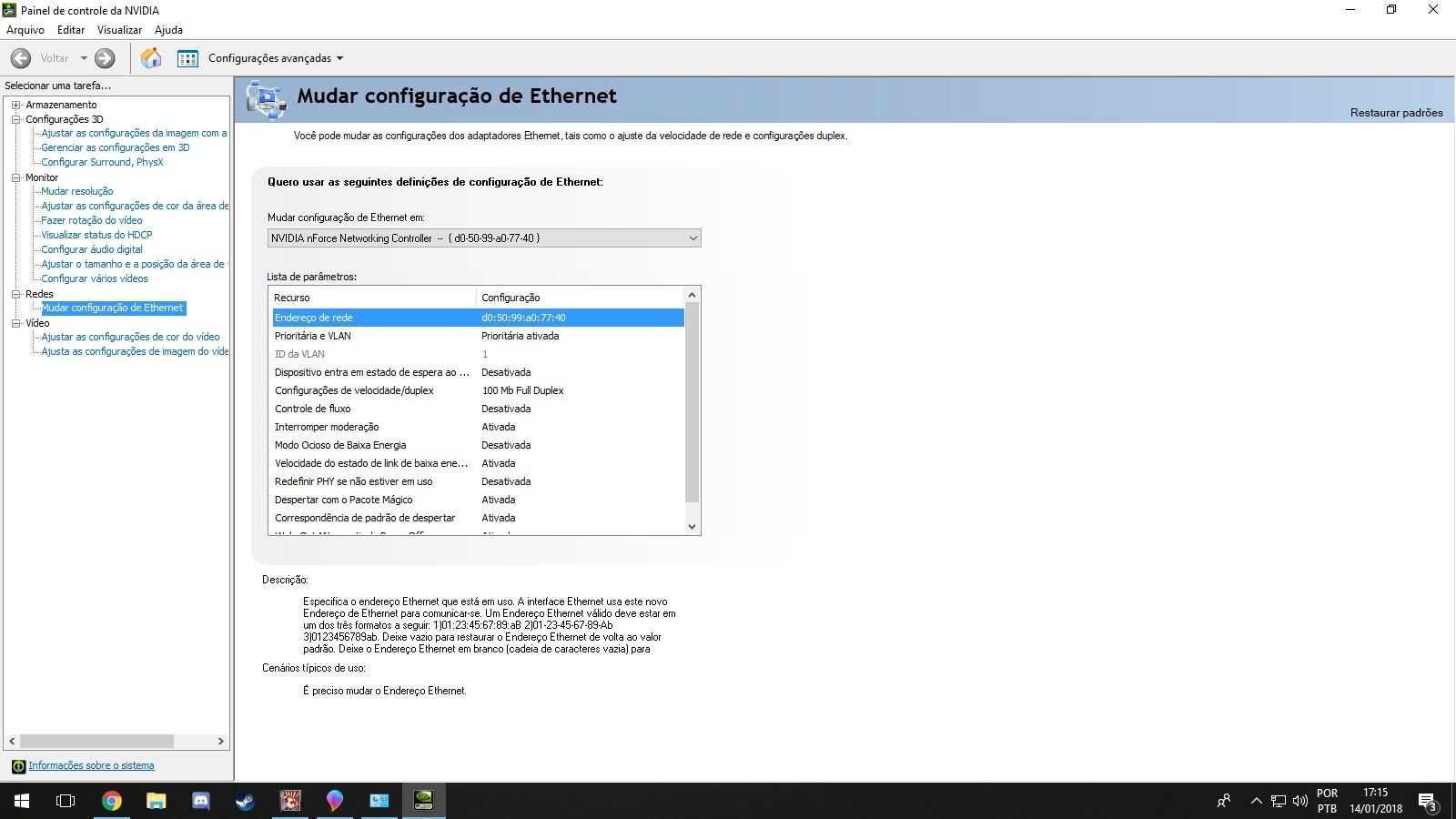Open Fazer rotação do vídeo task

click(92, 220)
